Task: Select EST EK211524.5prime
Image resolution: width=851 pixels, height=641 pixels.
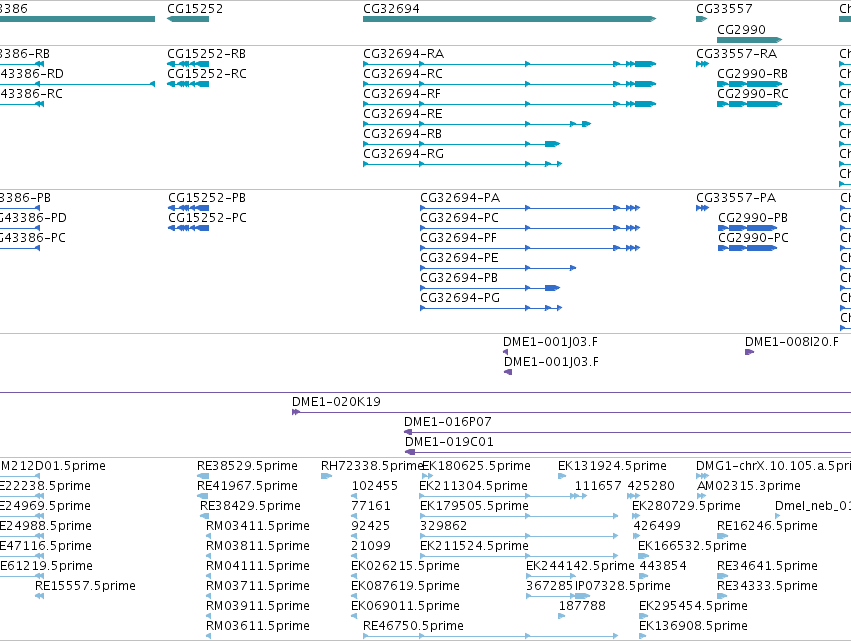Action: [x=474, y=547]
